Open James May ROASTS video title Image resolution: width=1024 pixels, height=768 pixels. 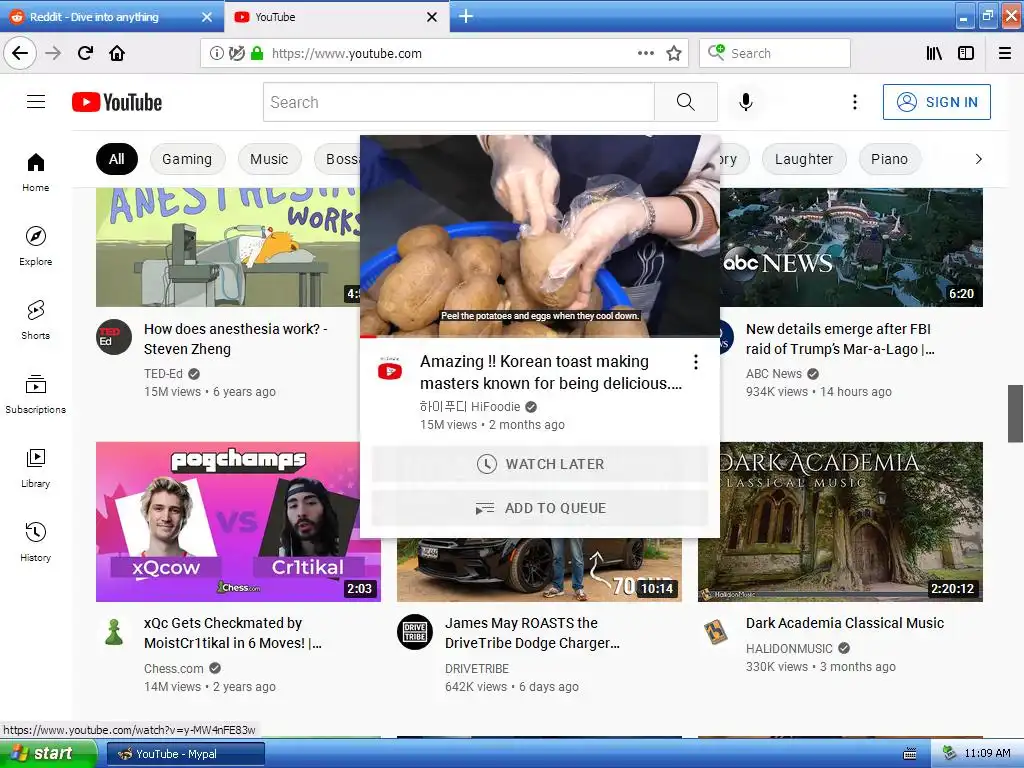(532, 633)
